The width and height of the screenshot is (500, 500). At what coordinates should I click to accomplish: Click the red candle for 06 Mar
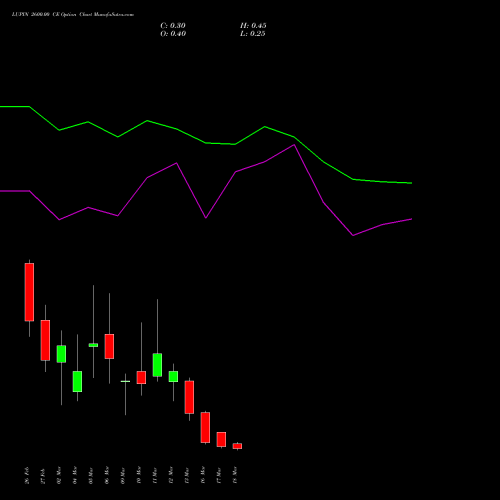click(x=109, y=346)
